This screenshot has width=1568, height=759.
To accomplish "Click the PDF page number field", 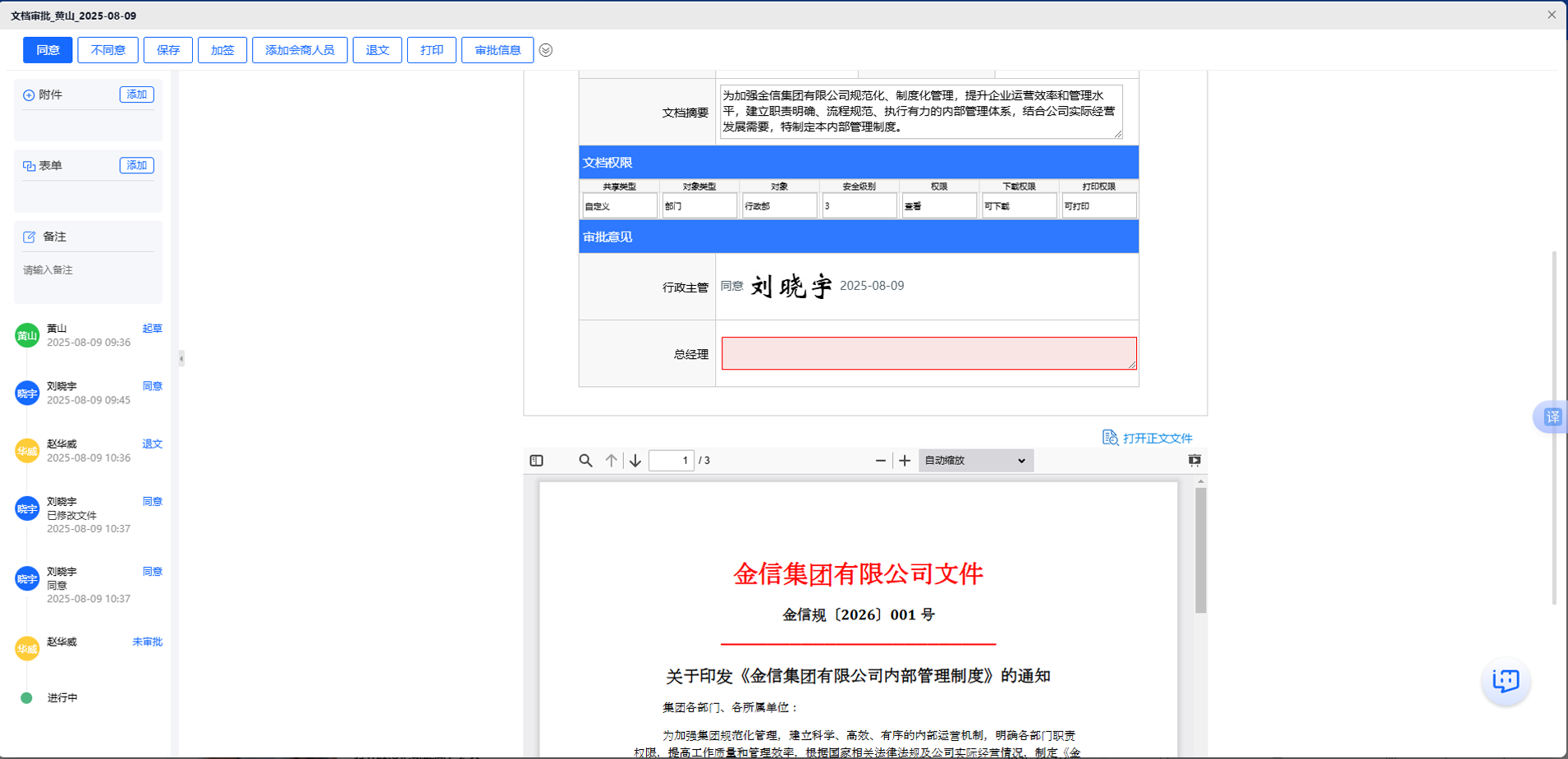I will coord(672,460).
